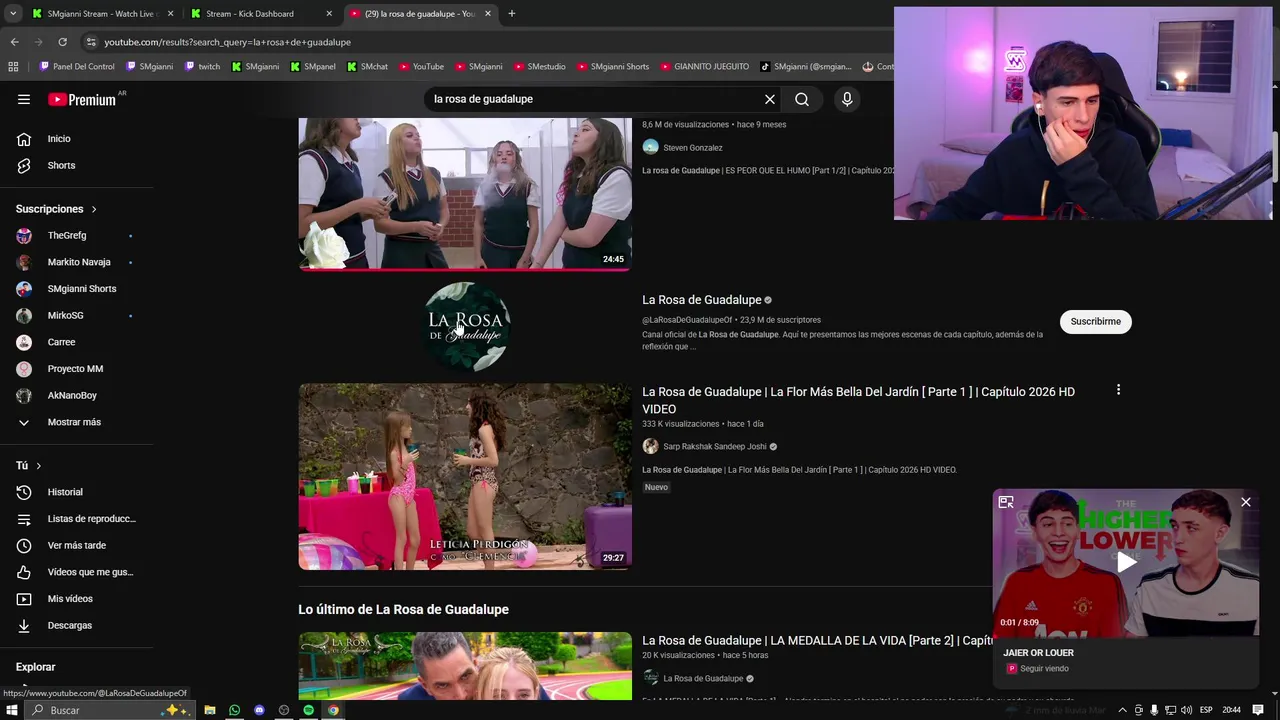Open Listas de reproducción in sidebar
The height and width of the screenshot is (720, 1280).
tap(76, 519)
